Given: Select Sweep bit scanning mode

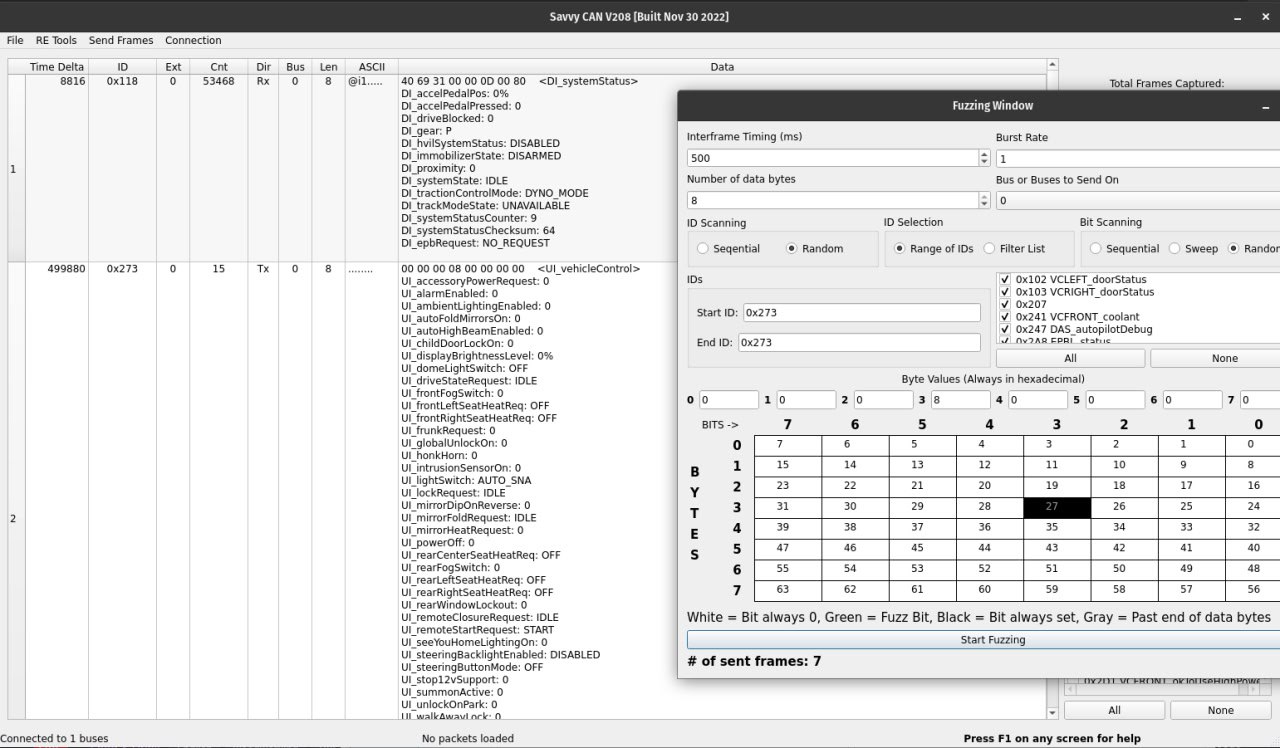Looking at the screenshot, I should pyautogui.click(x=1175, y=249).
